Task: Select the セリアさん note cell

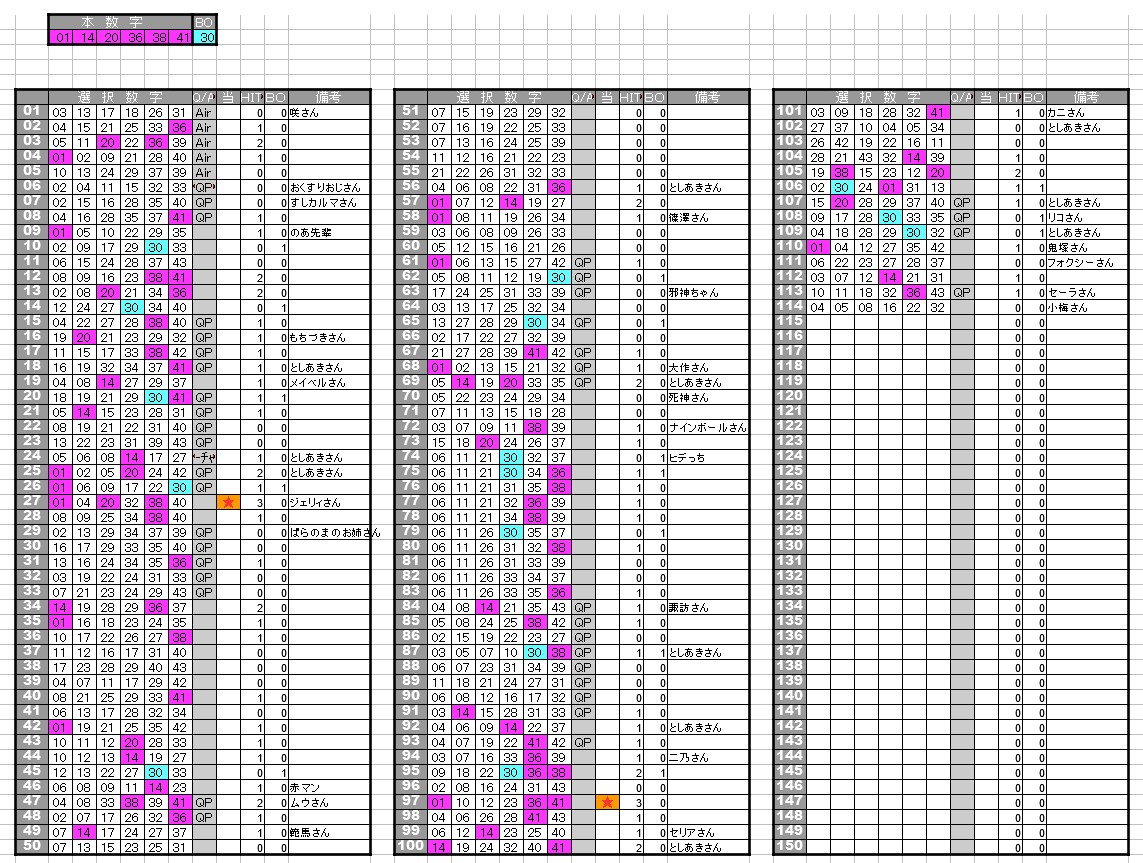Action: 708,832
